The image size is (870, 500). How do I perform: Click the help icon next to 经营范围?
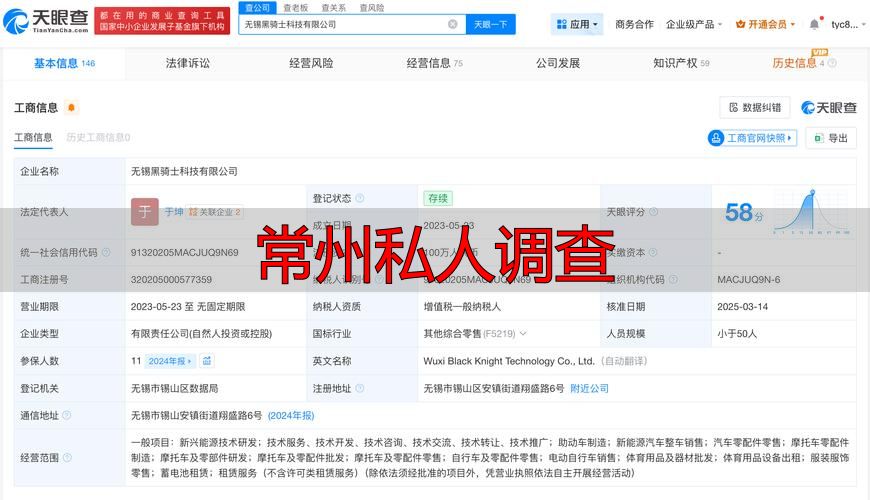coord(67,458)
